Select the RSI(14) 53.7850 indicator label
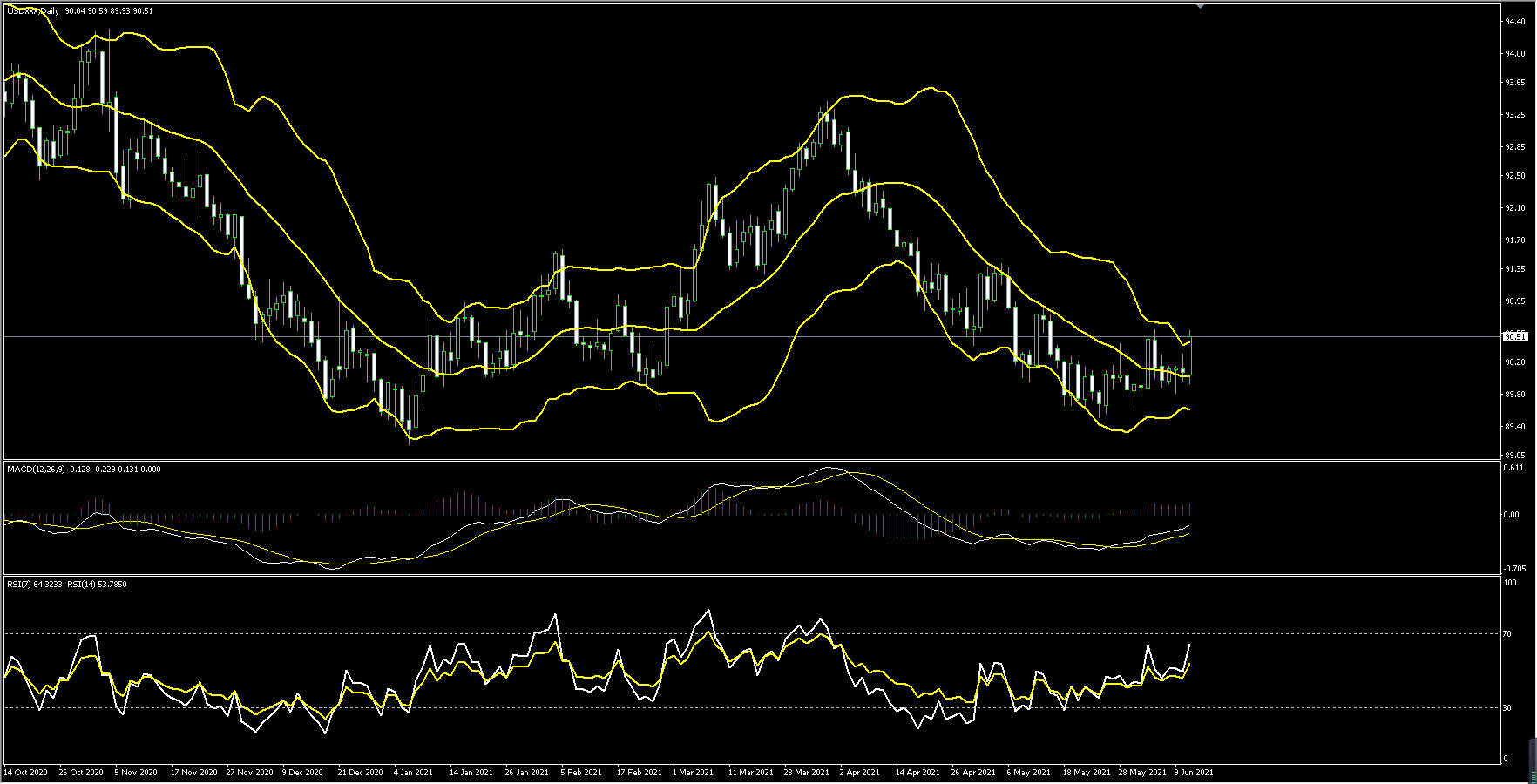1537x784 pixels. 97,585
